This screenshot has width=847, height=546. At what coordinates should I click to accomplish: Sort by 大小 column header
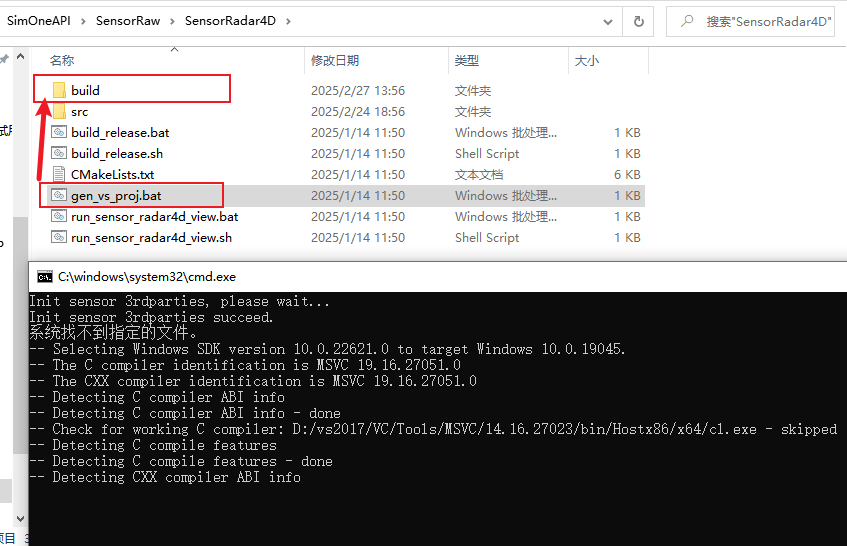[x=587, y=60]
